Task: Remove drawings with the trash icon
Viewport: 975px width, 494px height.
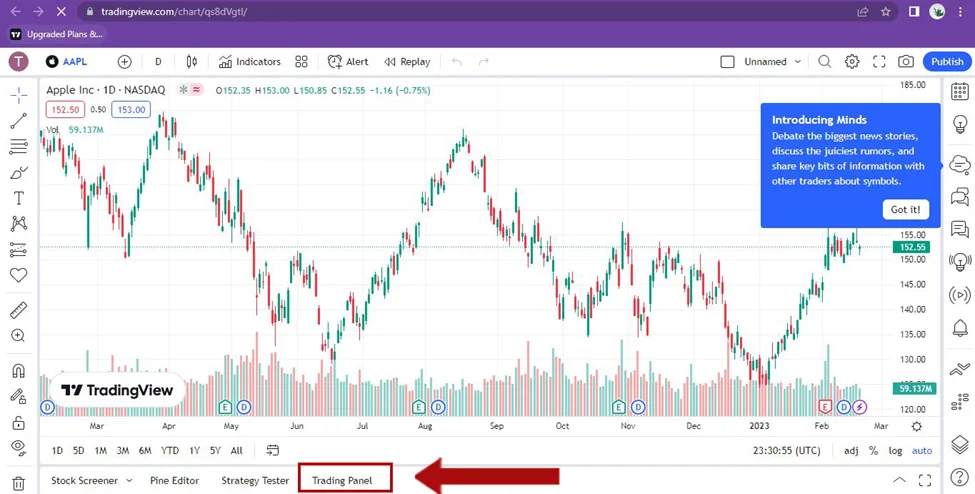Action: point(19,483)
